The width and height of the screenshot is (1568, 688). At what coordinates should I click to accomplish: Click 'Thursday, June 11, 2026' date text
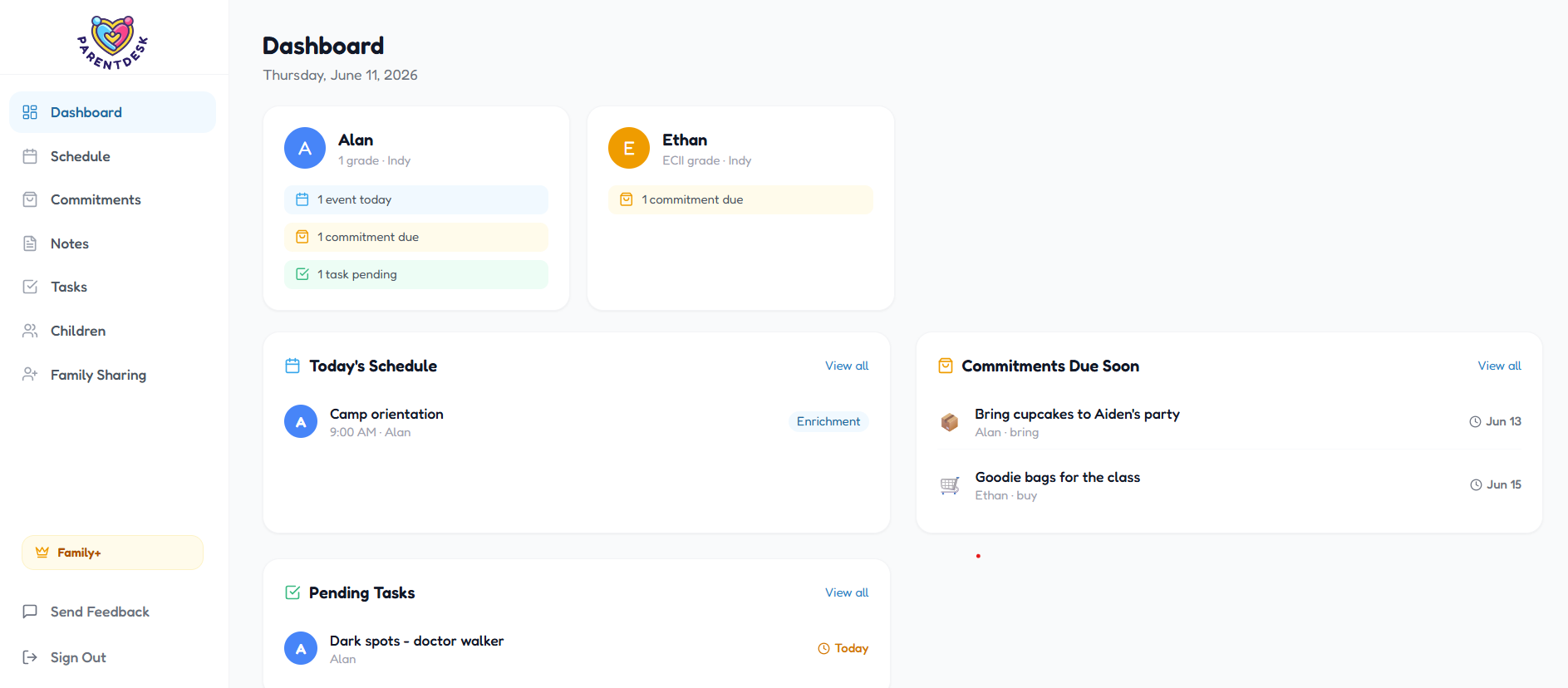click(x=340, y=75)
